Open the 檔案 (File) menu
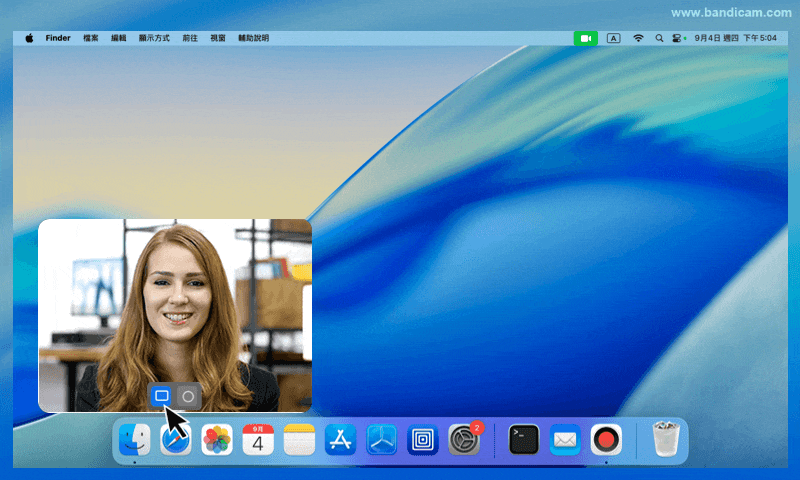This screenshot has width=800, height=480. [91, 38]
